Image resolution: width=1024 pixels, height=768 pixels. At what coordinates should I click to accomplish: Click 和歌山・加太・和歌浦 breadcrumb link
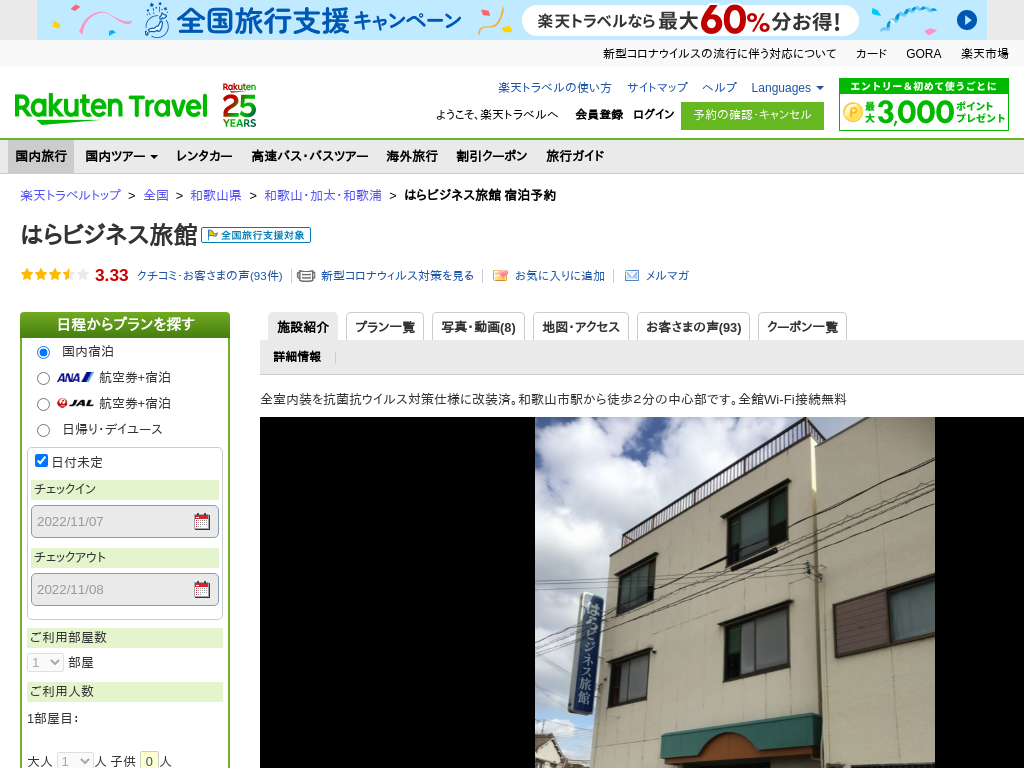323,195
